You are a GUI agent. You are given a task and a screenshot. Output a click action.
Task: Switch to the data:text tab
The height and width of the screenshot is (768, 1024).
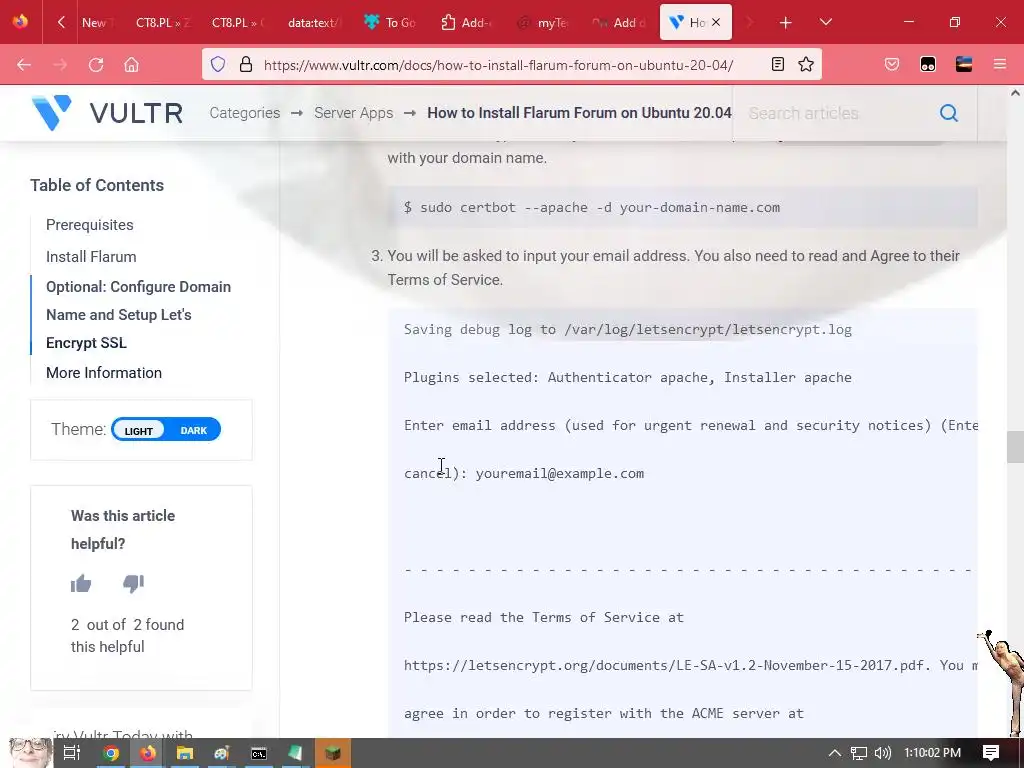pyautogui.click(x=315, y=23)
